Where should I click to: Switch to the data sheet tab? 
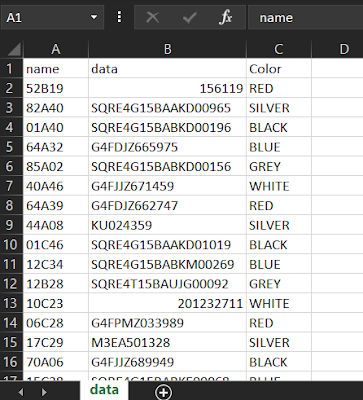pyautogui.click(x=104, y=390)
